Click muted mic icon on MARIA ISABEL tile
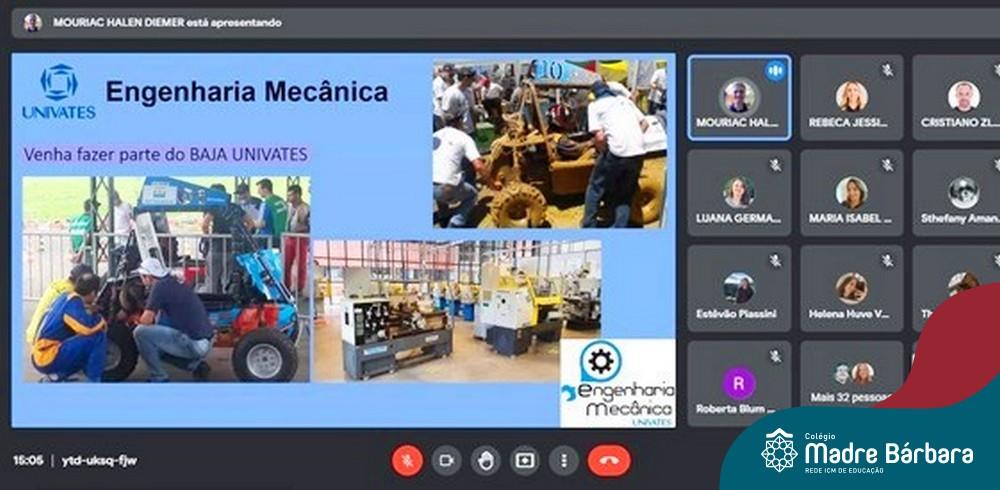This screenshot has height=490, width=1000. tap(887, 166)
